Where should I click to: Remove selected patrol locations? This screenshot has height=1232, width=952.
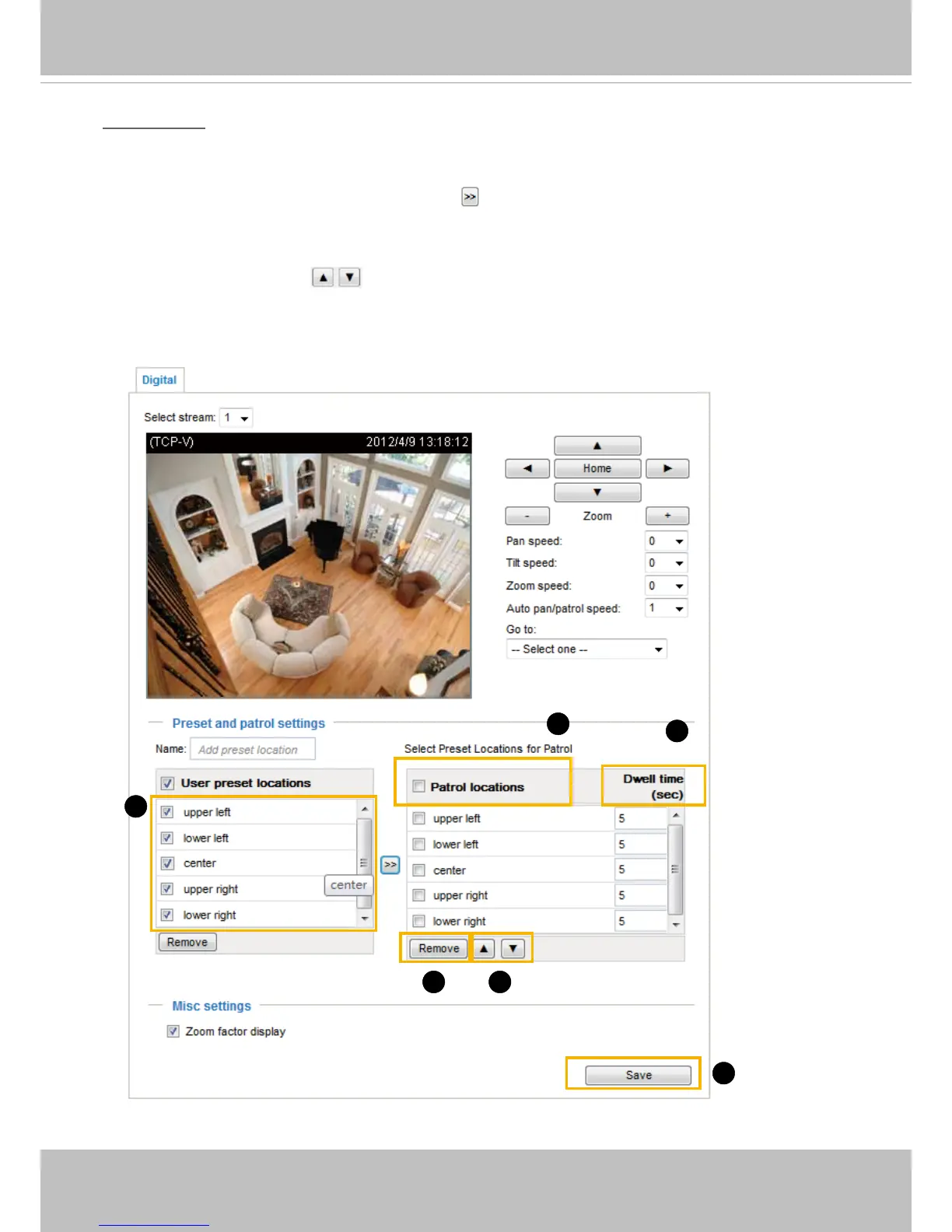click(439, 949)
